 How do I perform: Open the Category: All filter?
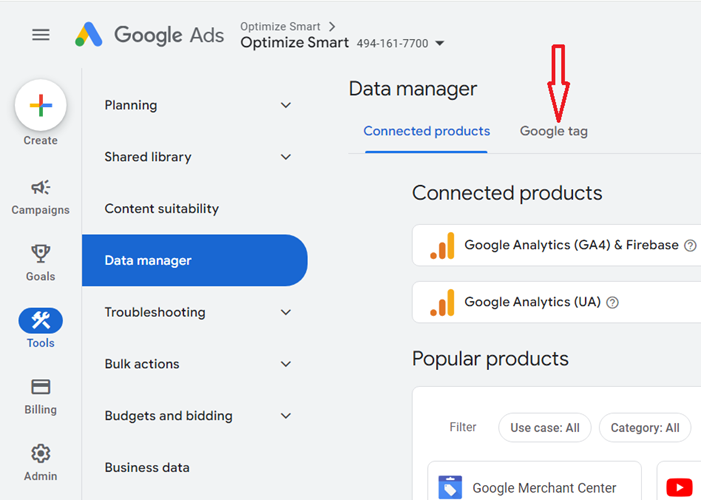click(645, 428)
